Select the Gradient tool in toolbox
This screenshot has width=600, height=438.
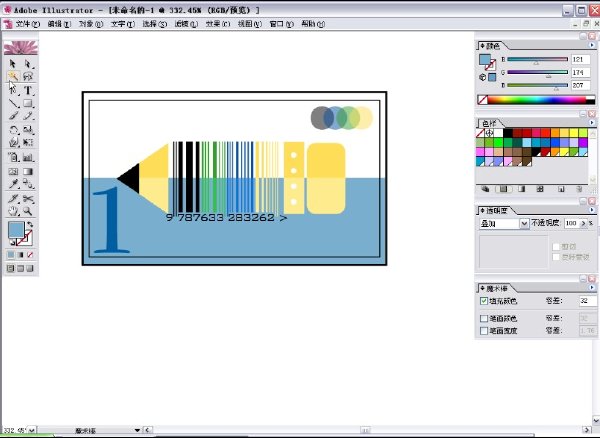(28, 171)
